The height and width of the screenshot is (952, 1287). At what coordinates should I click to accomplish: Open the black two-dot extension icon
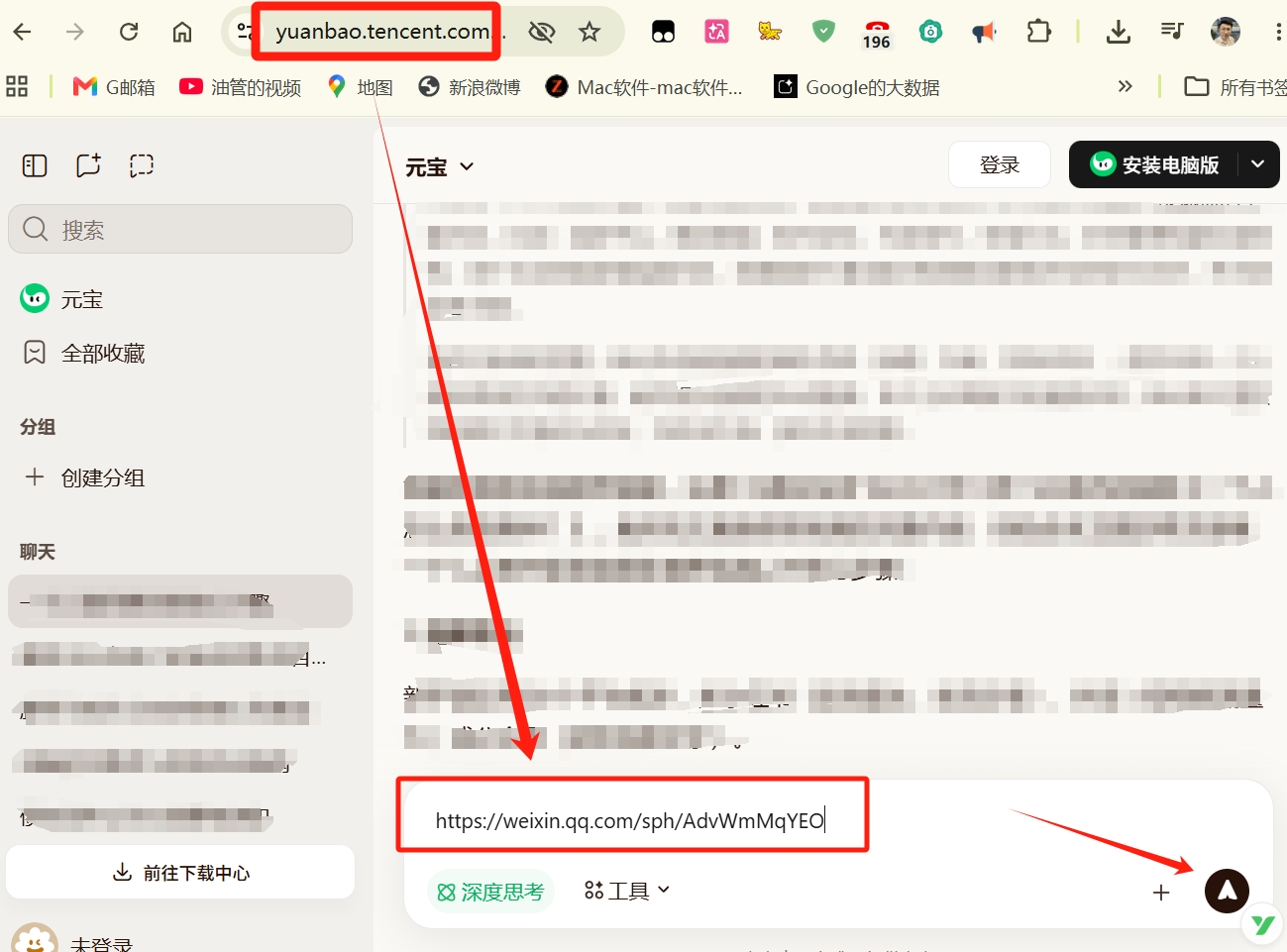click(663, 32)
